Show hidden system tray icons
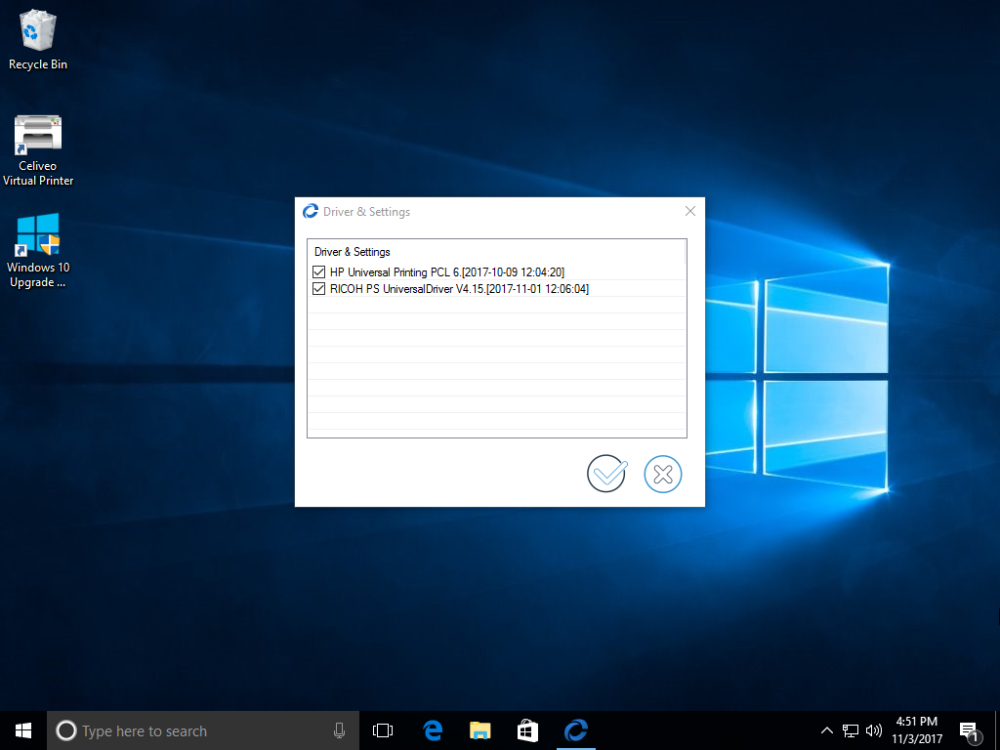Screen dimensions: 1000x750 point(827,731)
